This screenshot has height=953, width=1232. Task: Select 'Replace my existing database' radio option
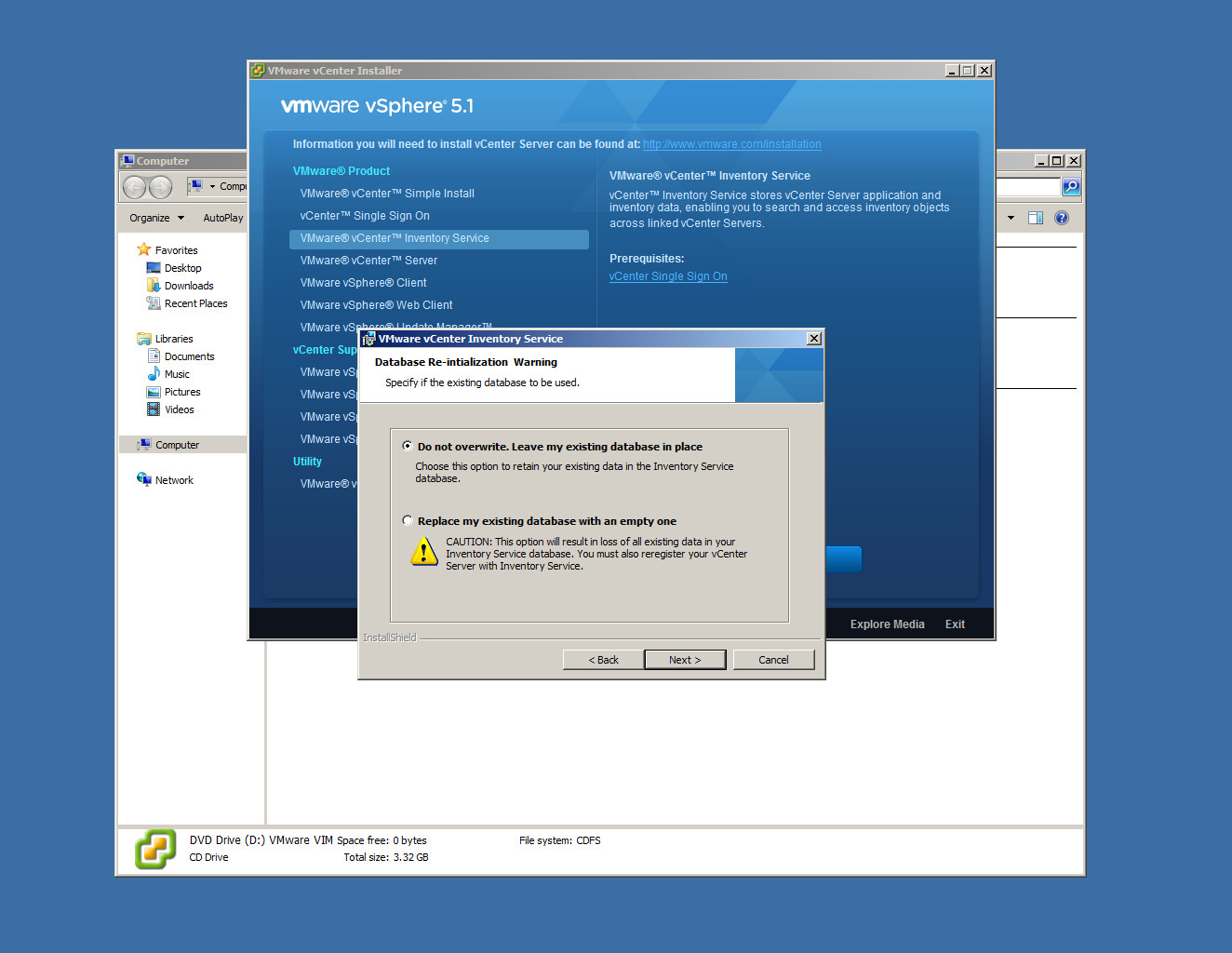click(408, 521)
